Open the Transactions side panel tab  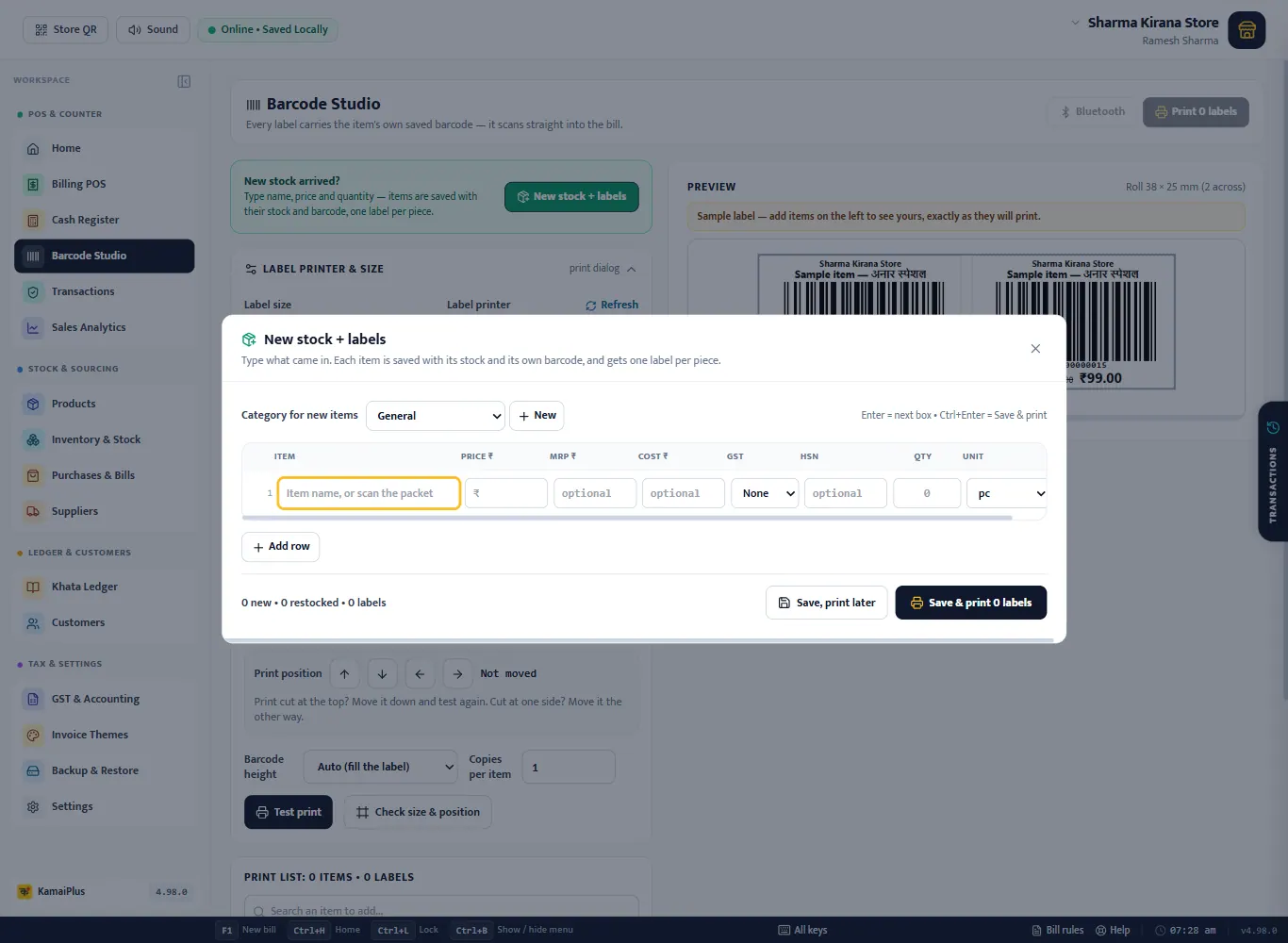pyautogui.click(x=1273, y=471)
